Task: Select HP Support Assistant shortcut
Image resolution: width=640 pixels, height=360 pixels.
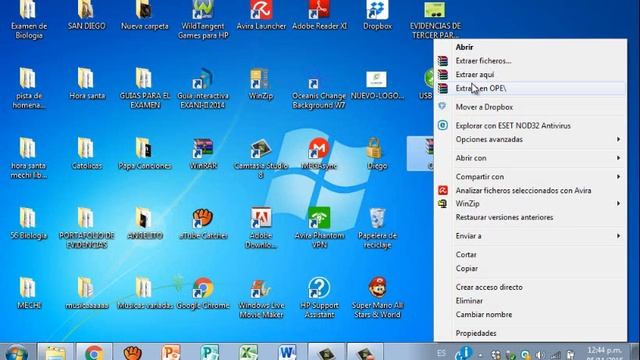Action: [319, 298]
